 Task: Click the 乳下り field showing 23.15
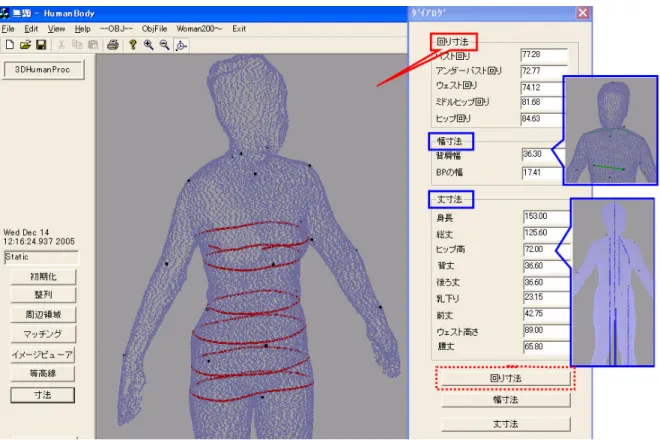(x=547, y=298)
